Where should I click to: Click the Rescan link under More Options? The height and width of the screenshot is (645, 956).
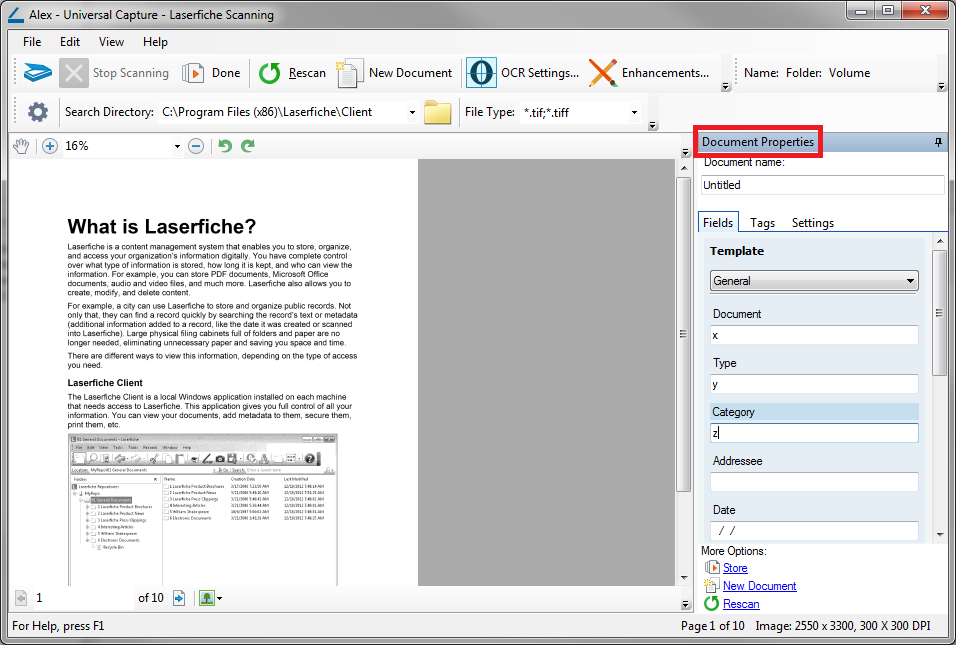[x=741, y=604]
